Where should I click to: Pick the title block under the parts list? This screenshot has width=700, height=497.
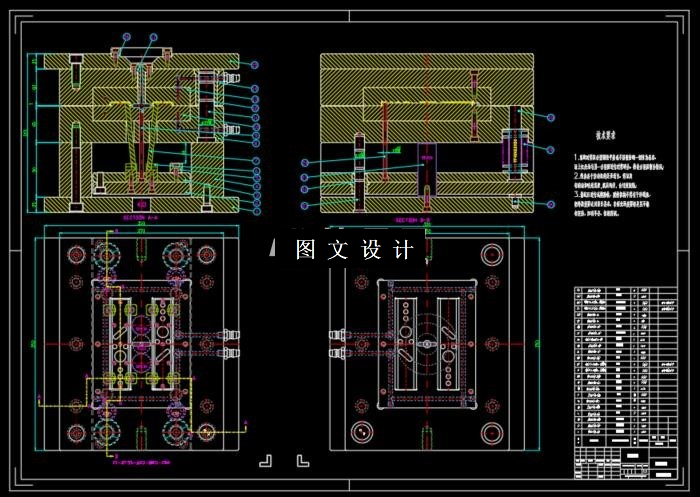(x=625, y=463)
